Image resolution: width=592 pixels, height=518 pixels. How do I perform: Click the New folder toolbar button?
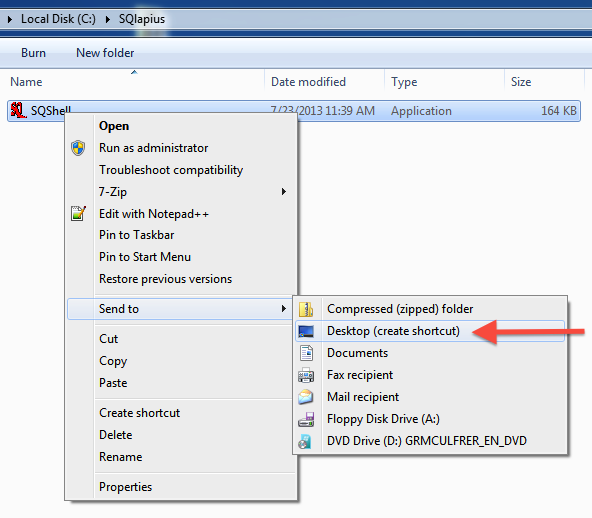click(x=105, y=53)
